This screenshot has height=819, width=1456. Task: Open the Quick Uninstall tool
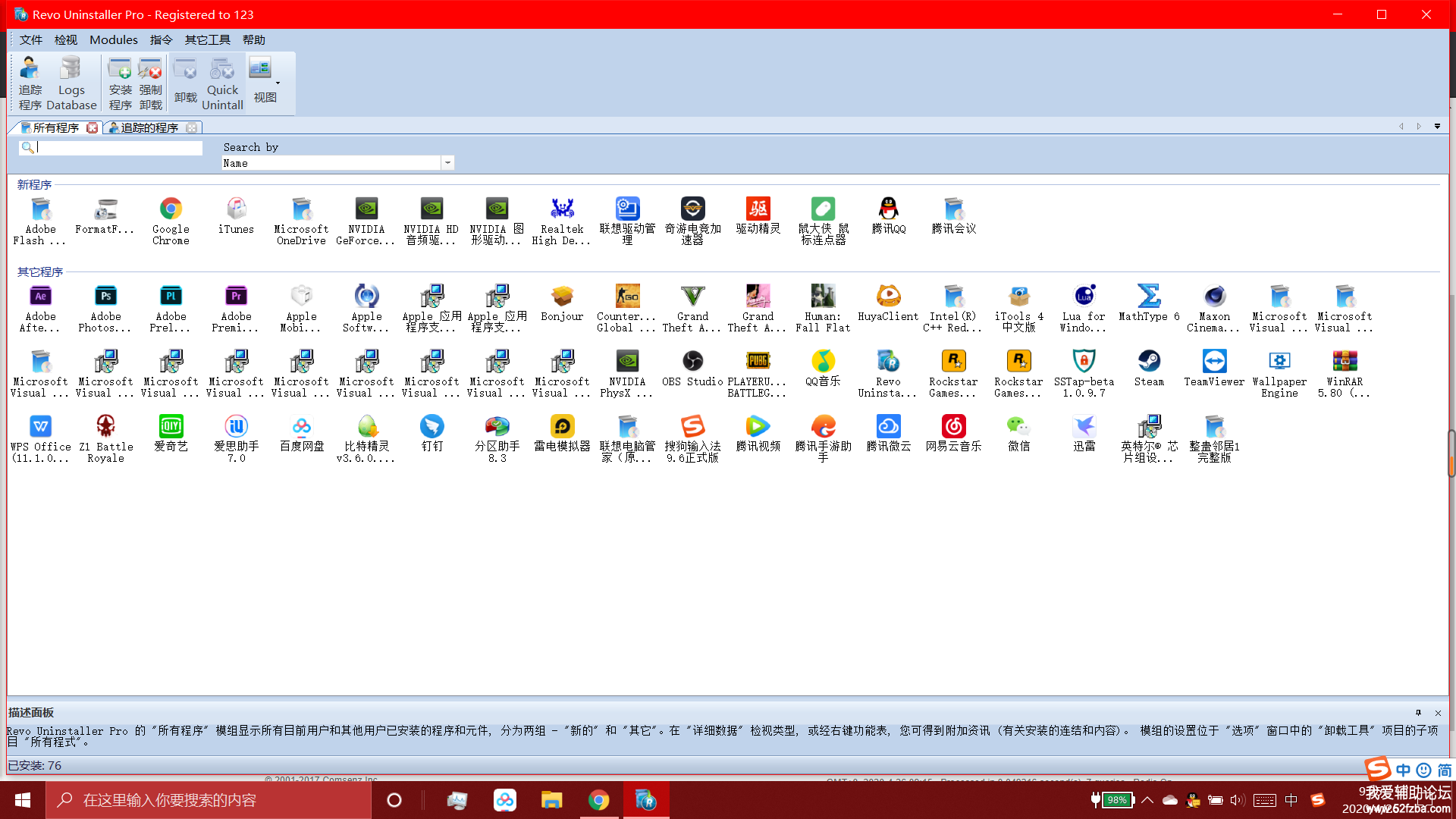click(222, 83)
